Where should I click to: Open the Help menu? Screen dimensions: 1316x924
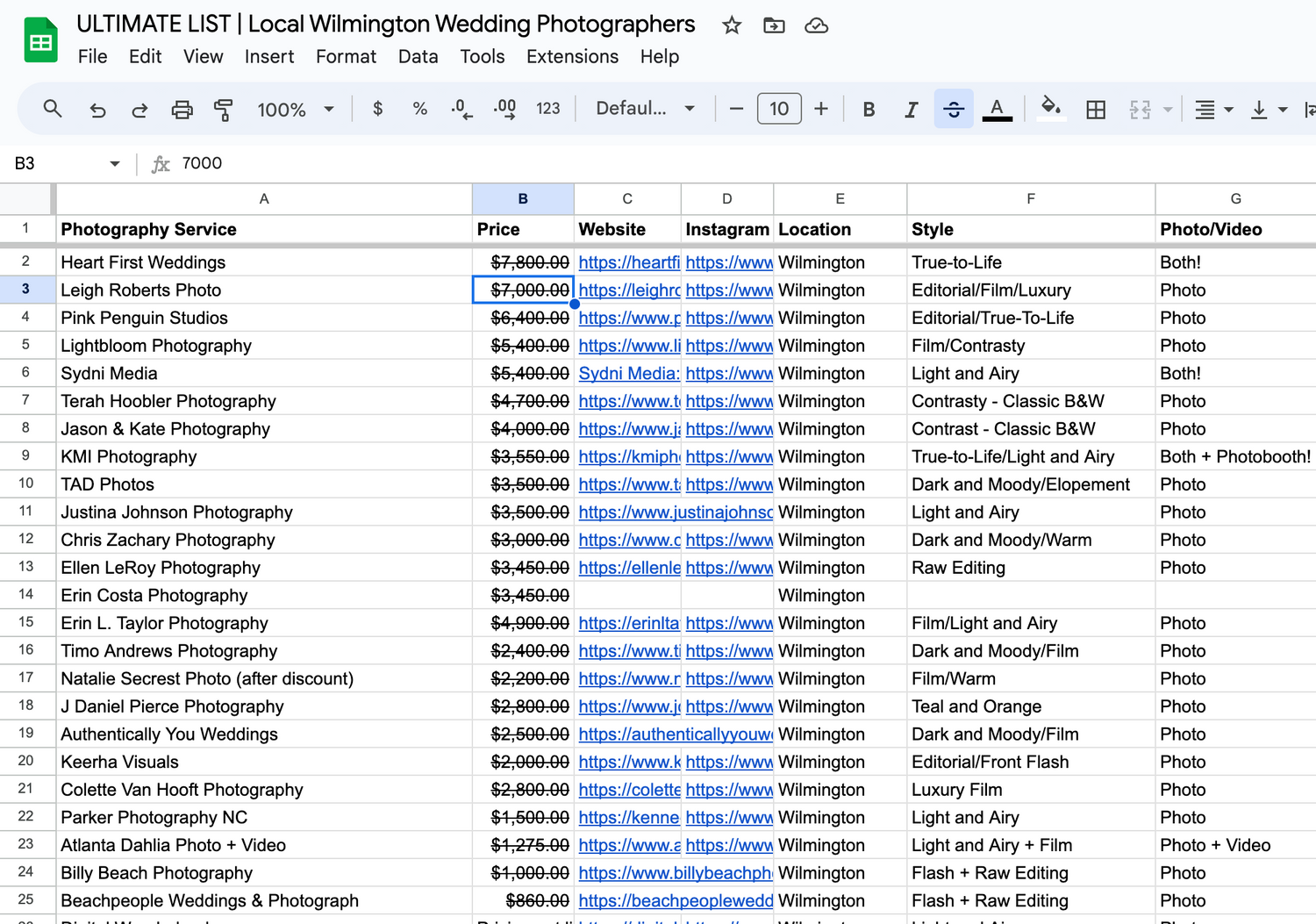click(x=660, y=57)
